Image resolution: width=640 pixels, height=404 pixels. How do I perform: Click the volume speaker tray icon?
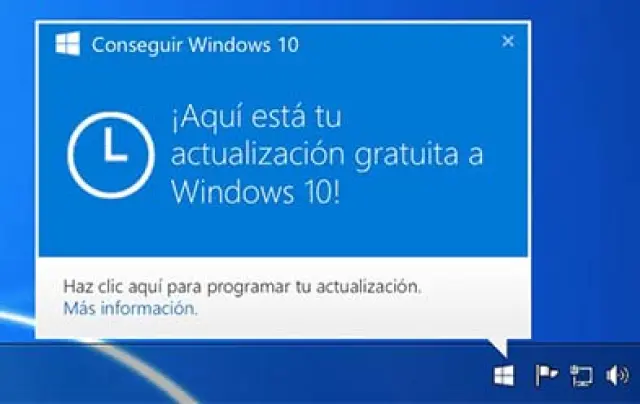click(x=617, y=375)
